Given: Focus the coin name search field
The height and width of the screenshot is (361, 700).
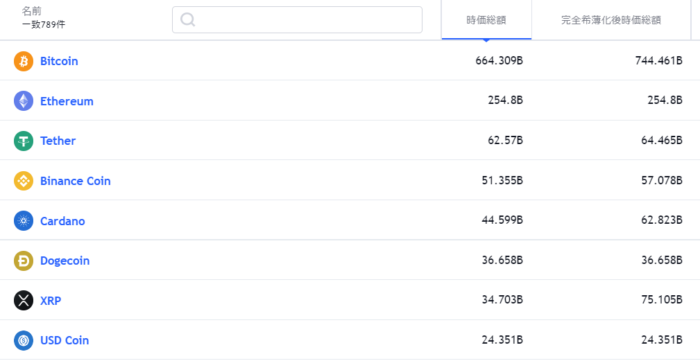Looking at the screenshot, I should 297,20.
